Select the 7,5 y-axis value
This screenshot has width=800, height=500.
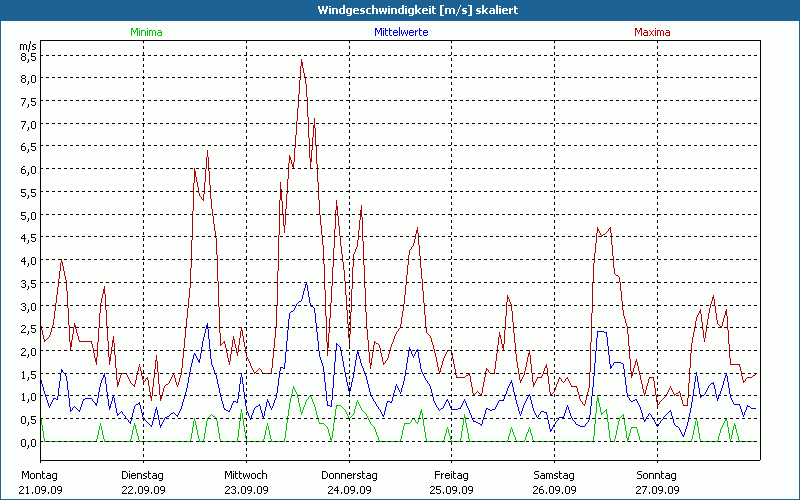[28, 102]
